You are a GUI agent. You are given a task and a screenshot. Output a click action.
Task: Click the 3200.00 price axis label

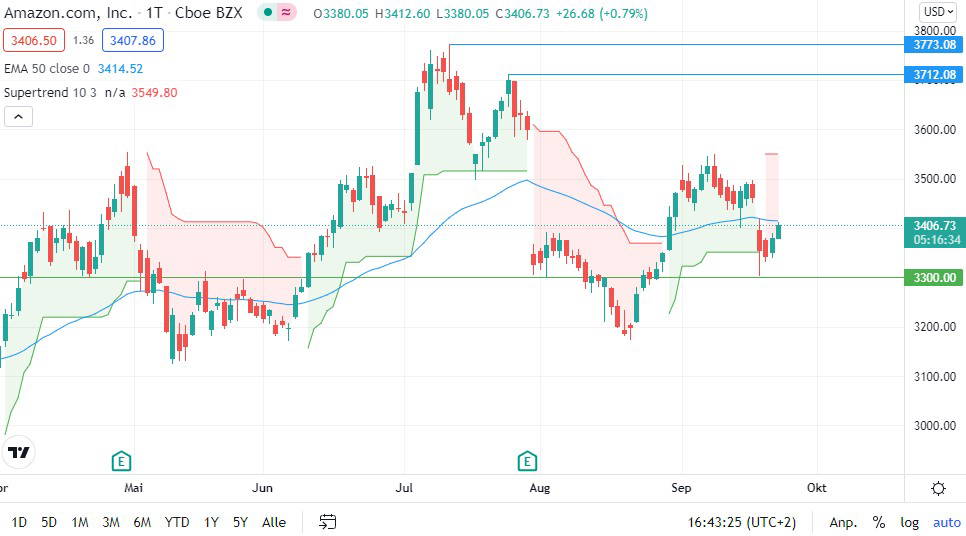pyautogui.click(x=935, y=327)
